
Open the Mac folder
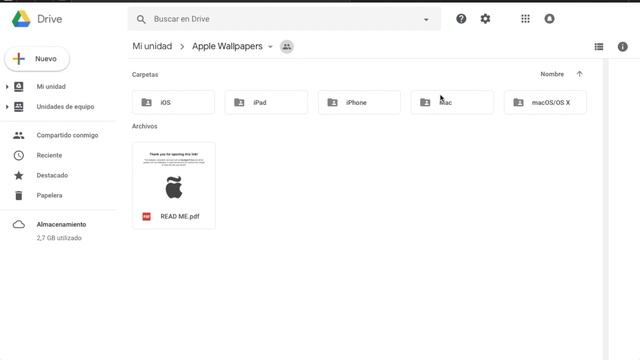452,102
